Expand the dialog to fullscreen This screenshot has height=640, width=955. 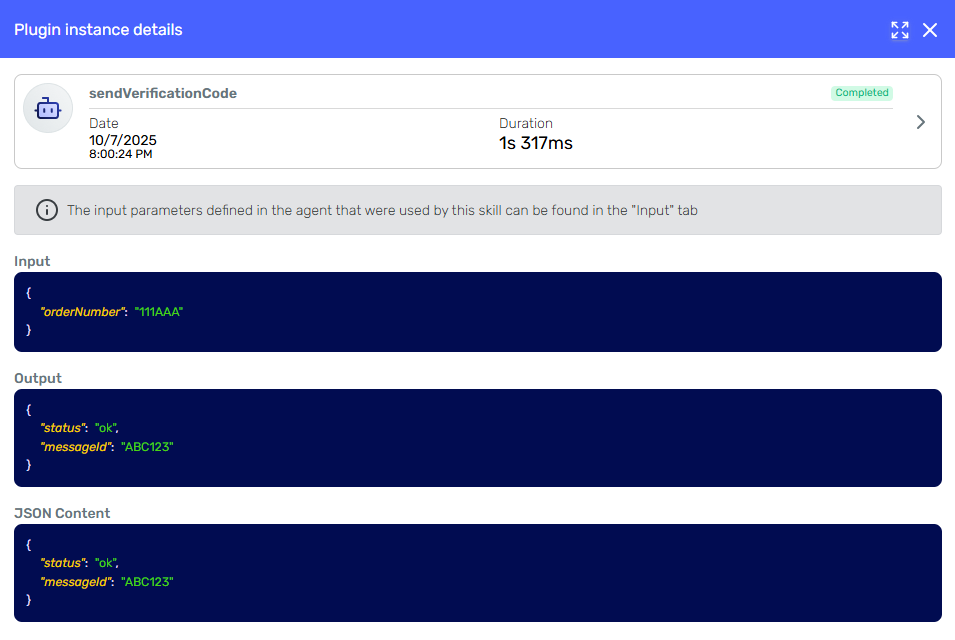coord(900,30)
